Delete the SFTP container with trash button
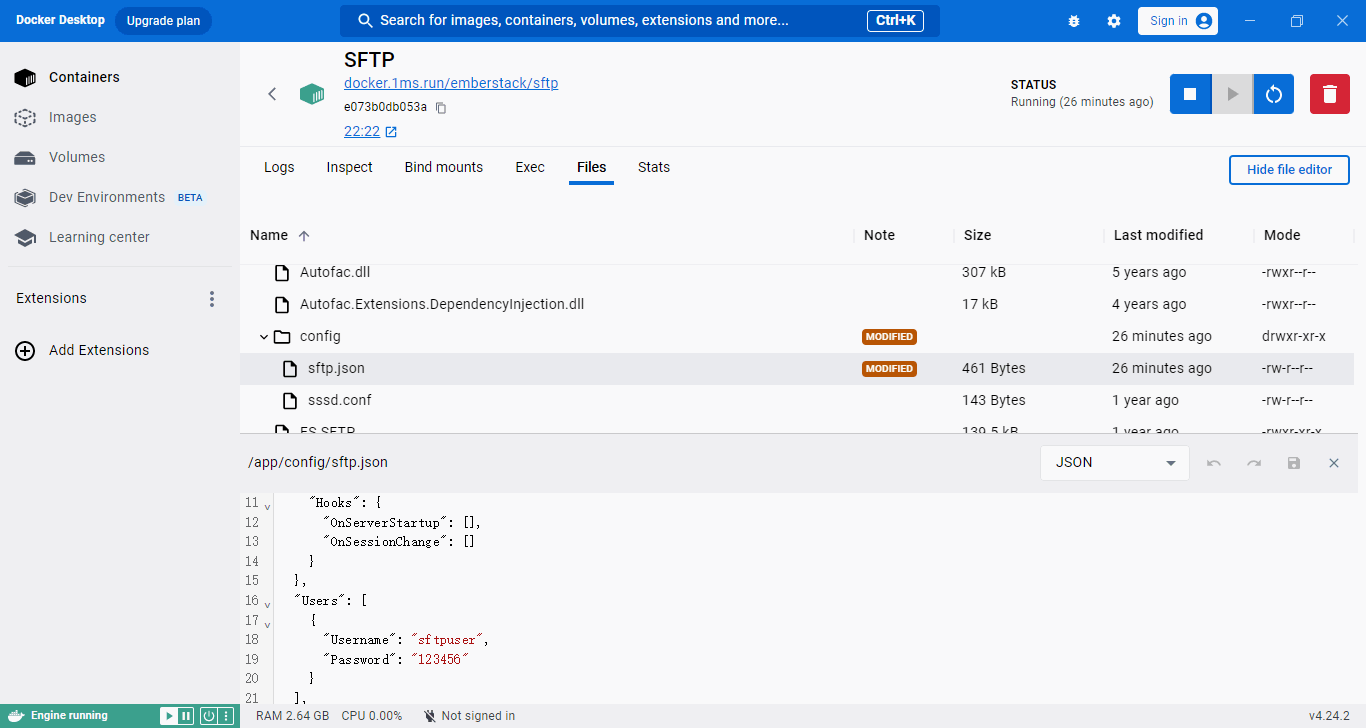The width and height of the screenshot is (1366, 728). coord(1329,94)
